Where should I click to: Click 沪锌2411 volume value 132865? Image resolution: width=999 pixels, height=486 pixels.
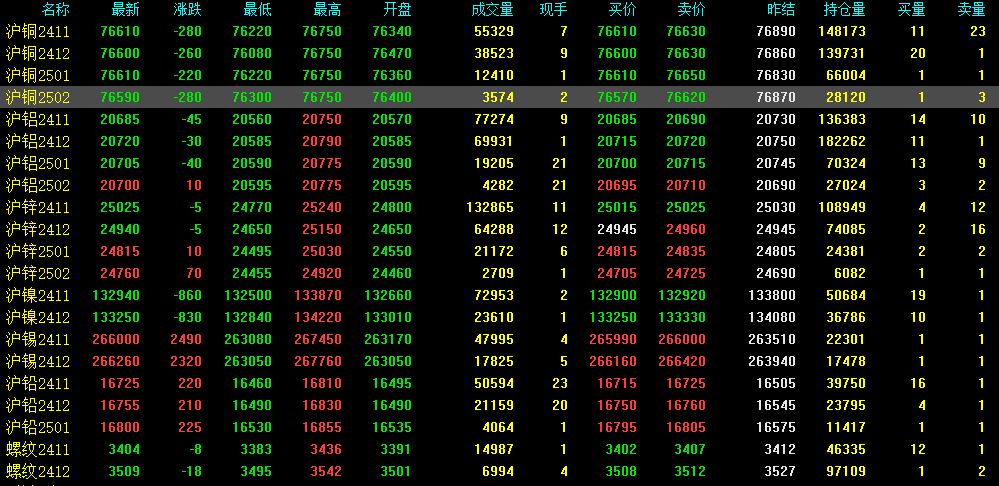491,208
